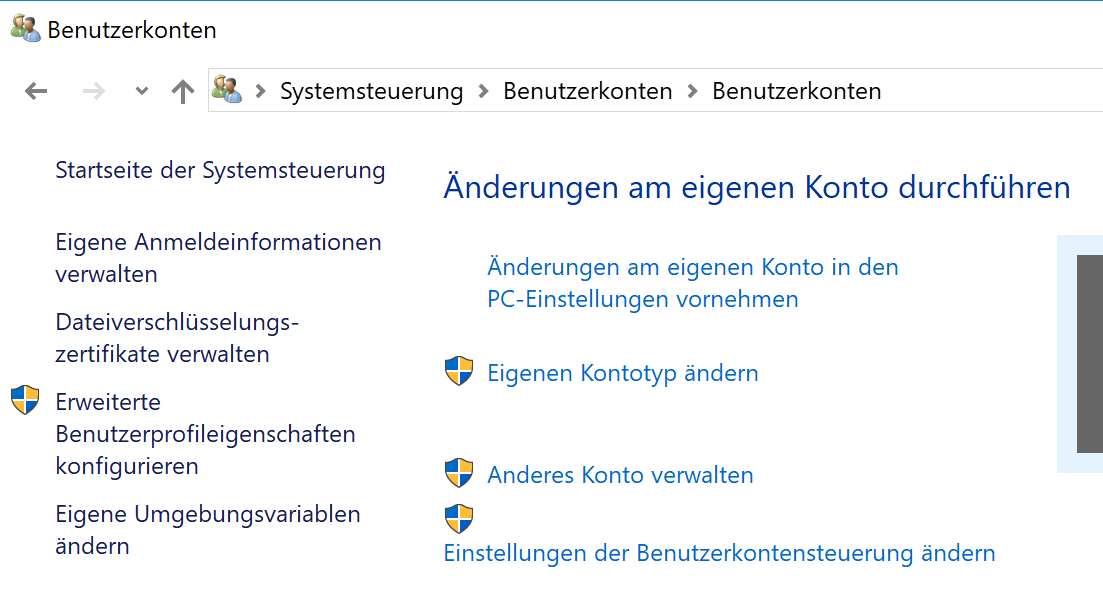Expand the chevron after Systemsteuerung in the address bar
Image resolution: width=1103 pixels, height=603 pixels.
point(483,92)
